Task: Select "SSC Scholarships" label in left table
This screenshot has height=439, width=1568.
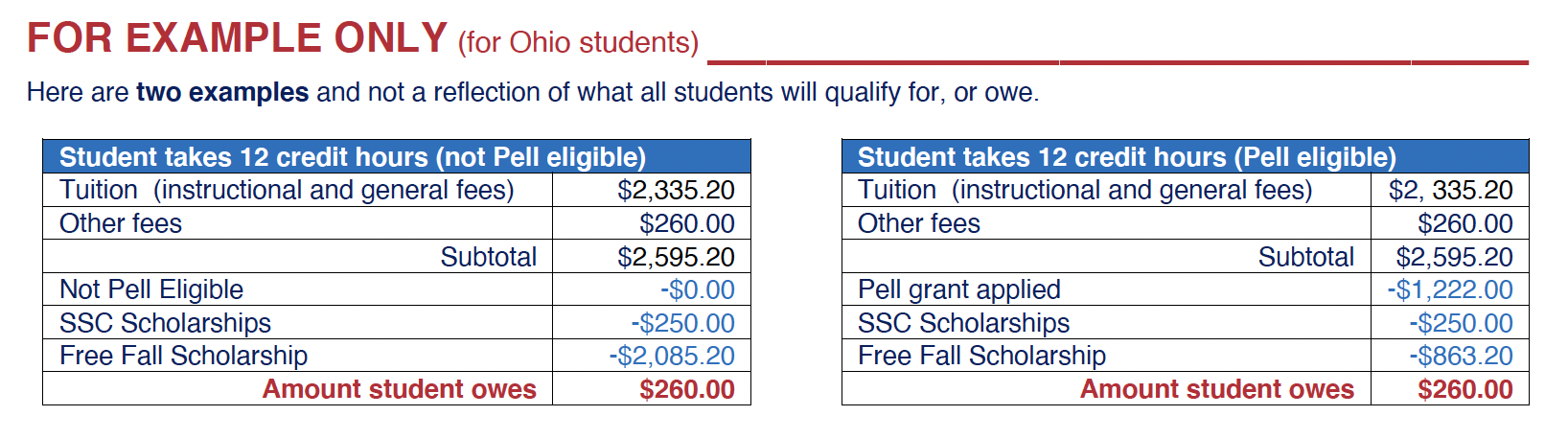Action: pos(165,323)
